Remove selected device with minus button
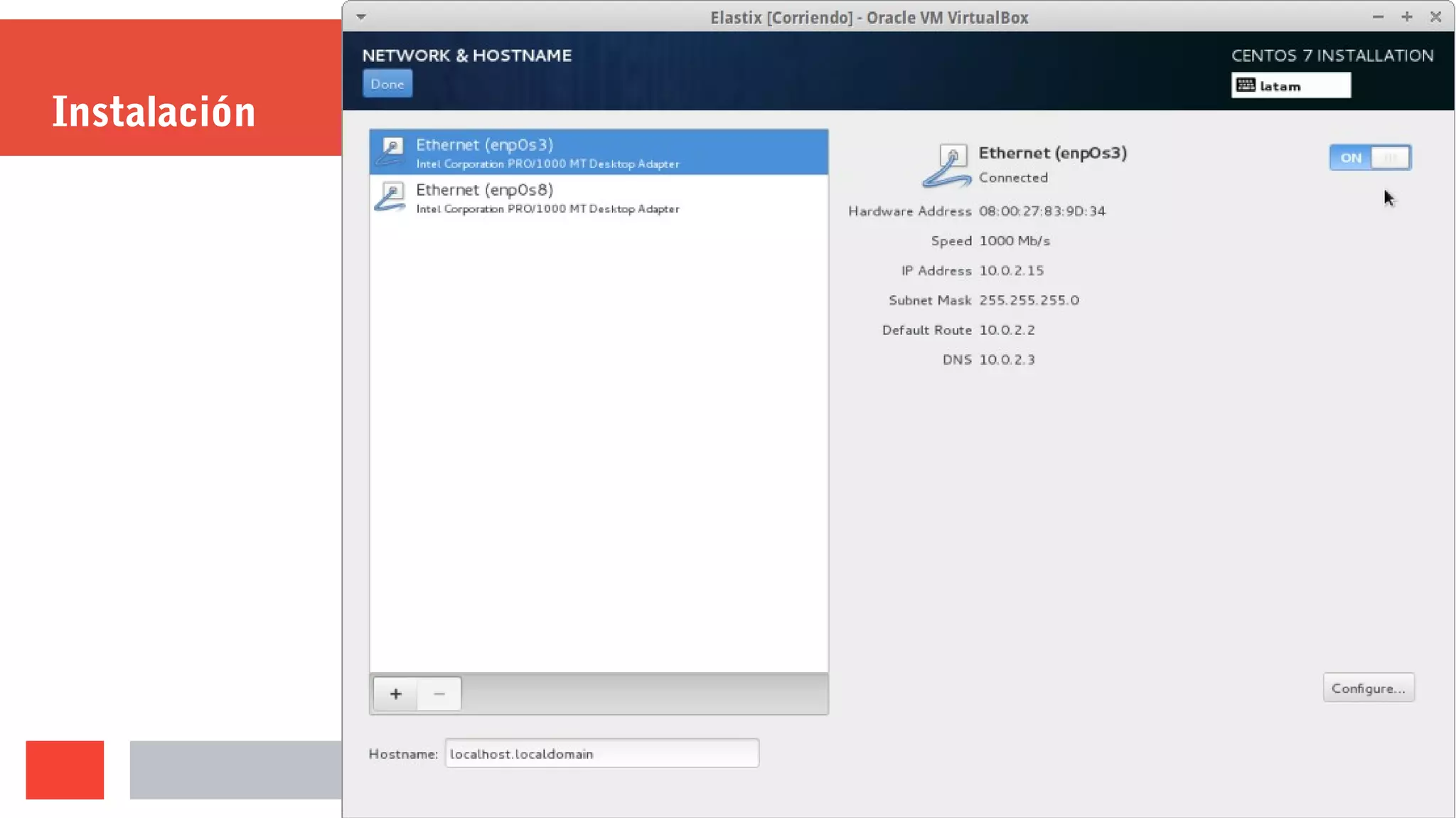 [x=439, y=694]
